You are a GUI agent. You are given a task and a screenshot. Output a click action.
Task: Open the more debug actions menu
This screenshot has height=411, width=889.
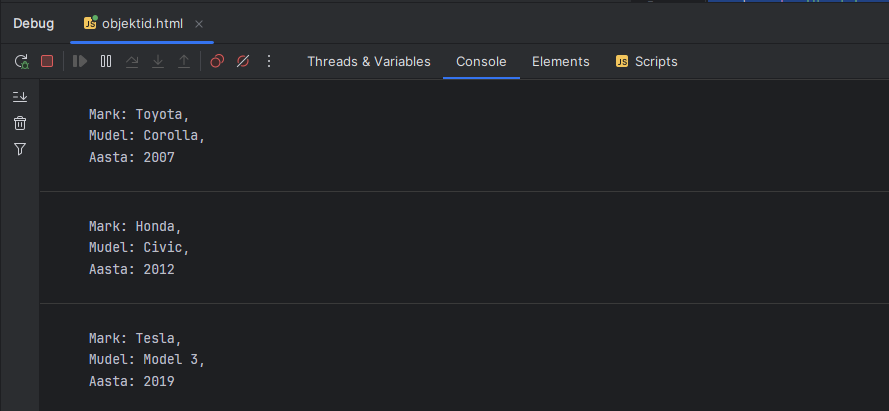click(x=268, y=62)
